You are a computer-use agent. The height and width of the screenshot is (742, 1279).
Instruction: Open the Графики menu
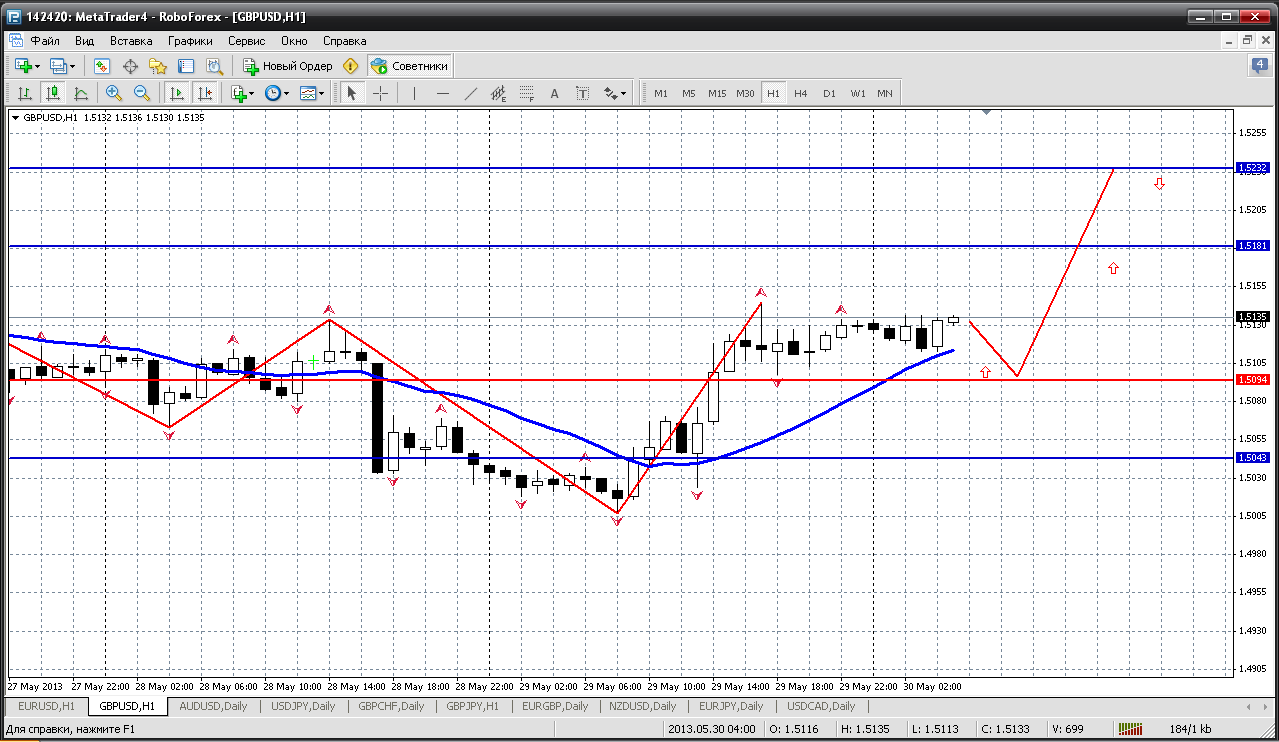(x=190, y=41)
